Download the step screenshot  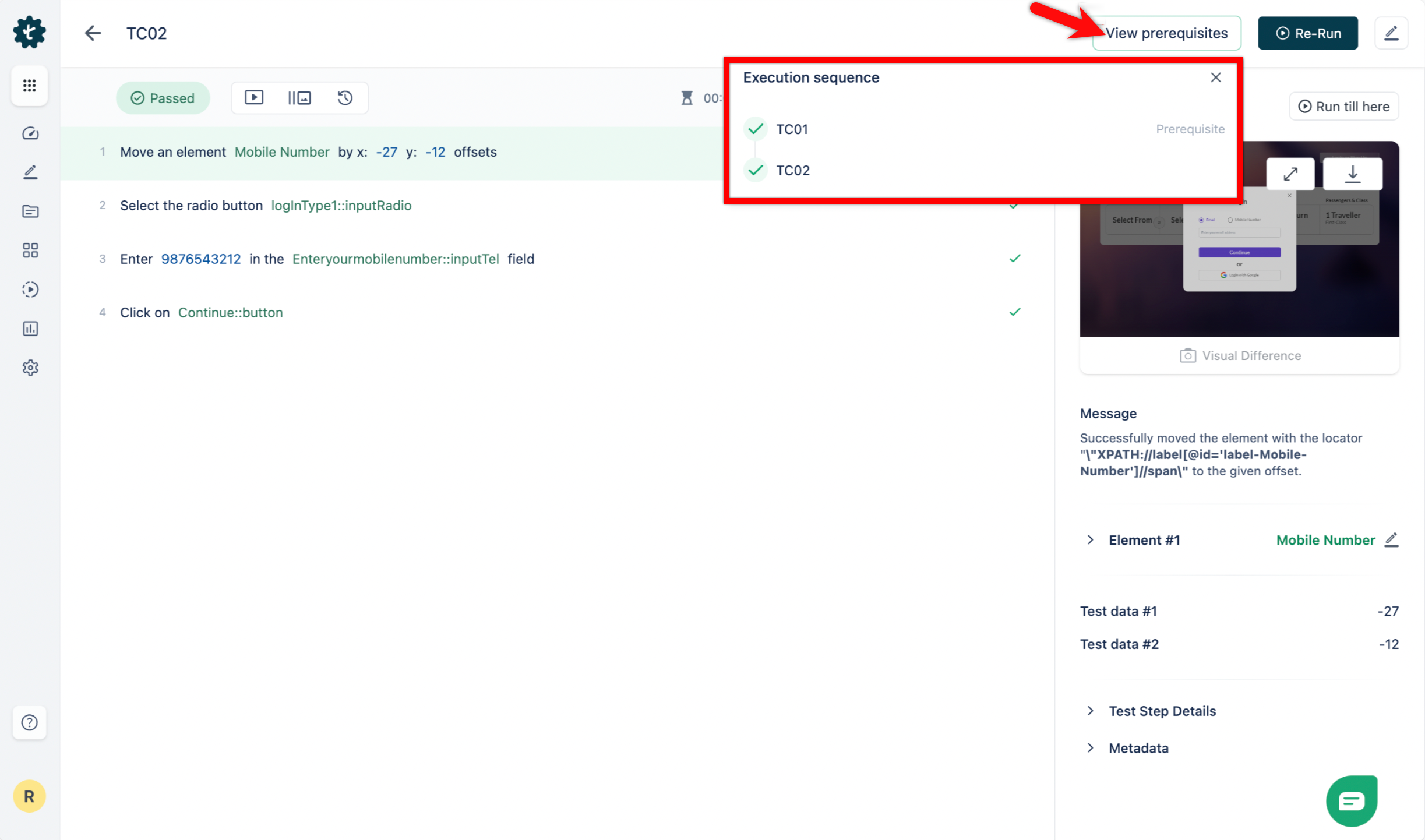click(1352, 174)
